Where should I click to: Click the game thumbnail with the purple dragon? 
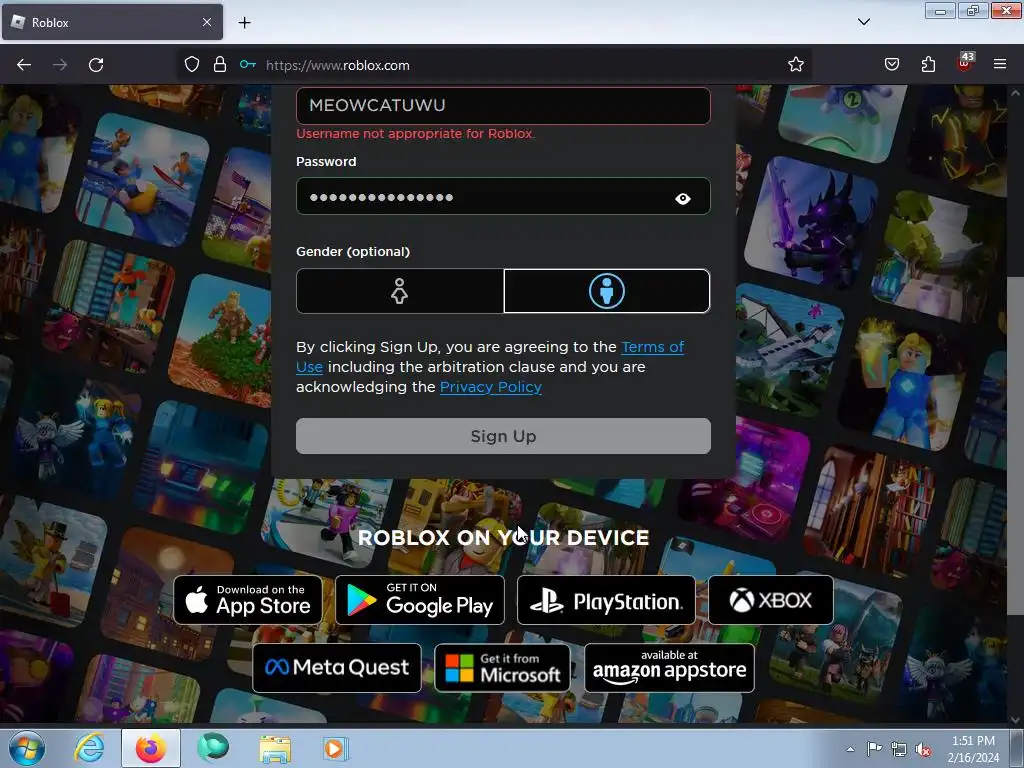click(x=810, y=222)
